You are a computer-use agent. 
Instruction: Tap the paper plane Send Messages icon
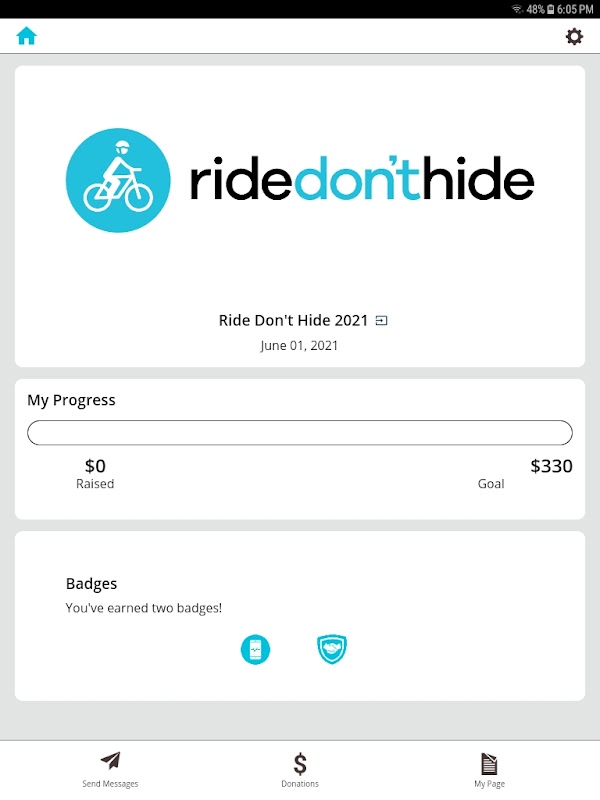110,762
